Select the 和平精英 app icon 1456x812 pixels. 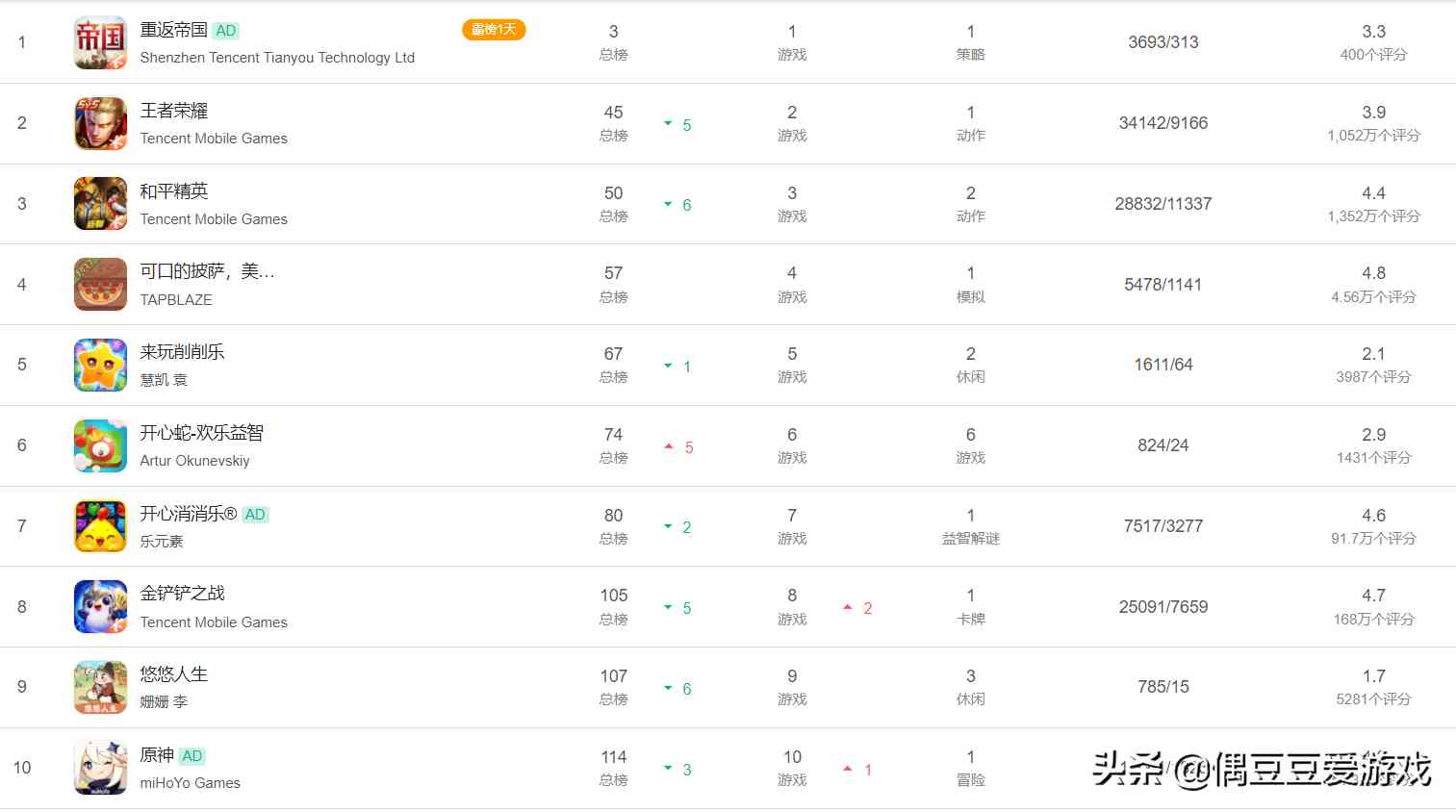101,204
